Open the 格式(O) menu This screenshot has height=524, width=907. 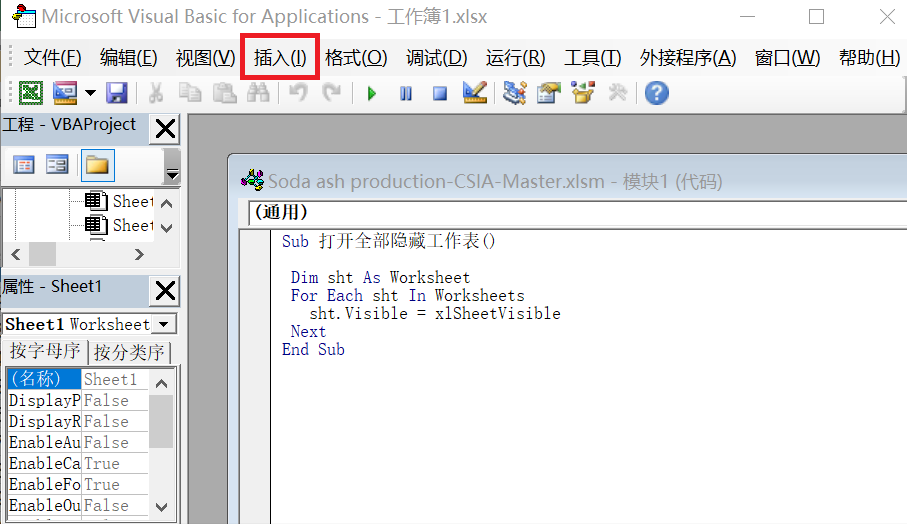[356, 58]
